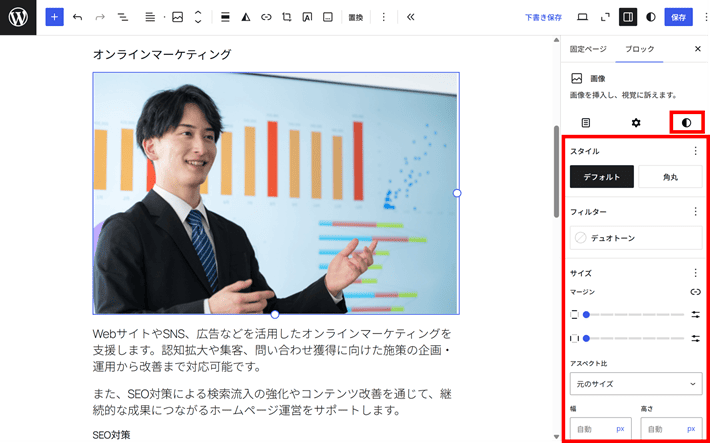Select the デフォルト image style

pos(602,177)
